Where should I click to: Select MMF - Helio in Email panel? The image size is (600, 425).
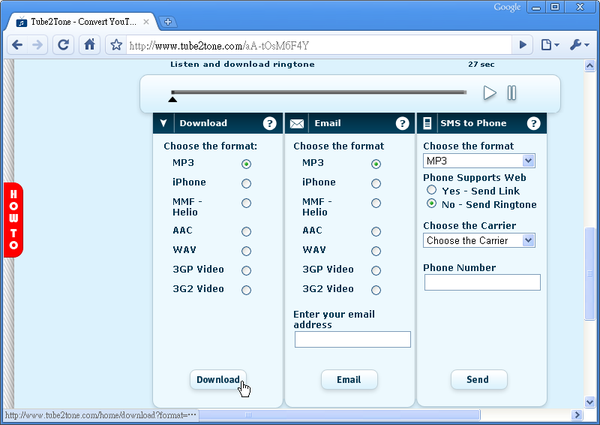pyautogui.click(x=376, y=203)
